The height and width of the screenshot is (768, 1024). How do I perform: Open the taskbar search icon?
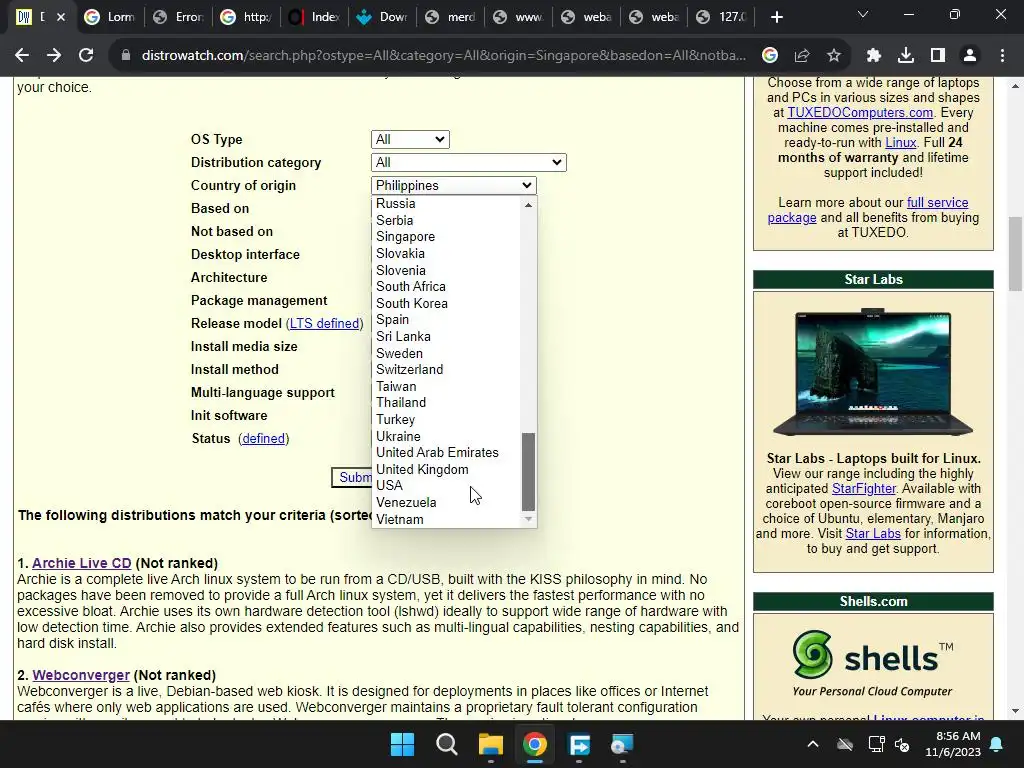click(447, 744)
